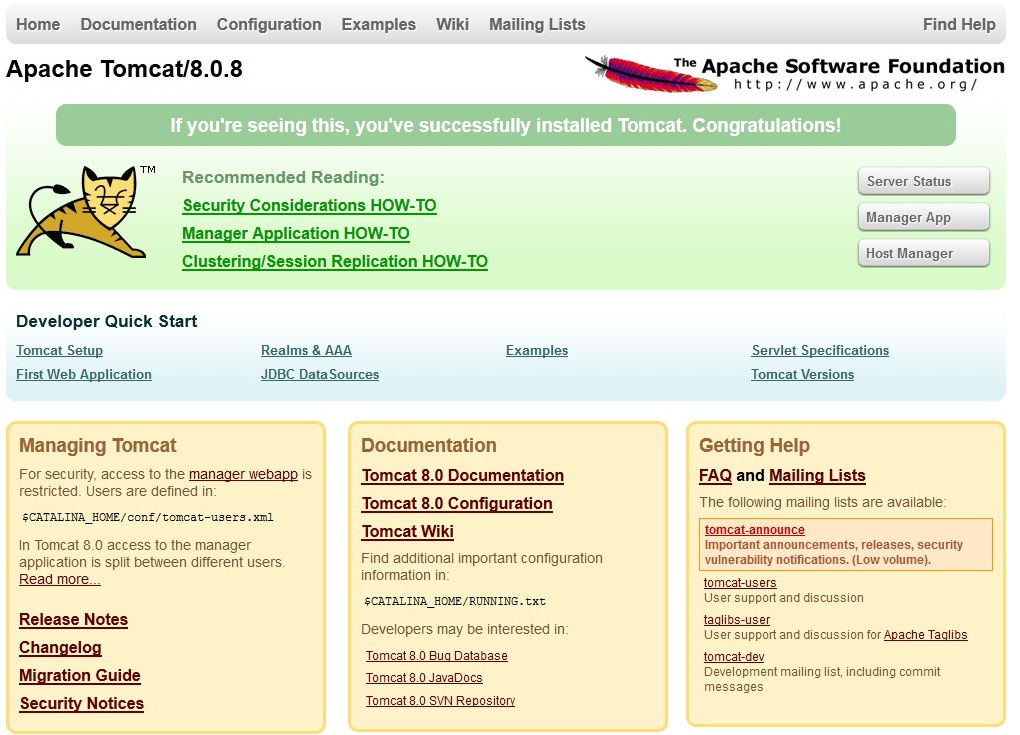1020x735 pixels.
Task: Open the Apache Taglibs link
Action: point(926,635)
